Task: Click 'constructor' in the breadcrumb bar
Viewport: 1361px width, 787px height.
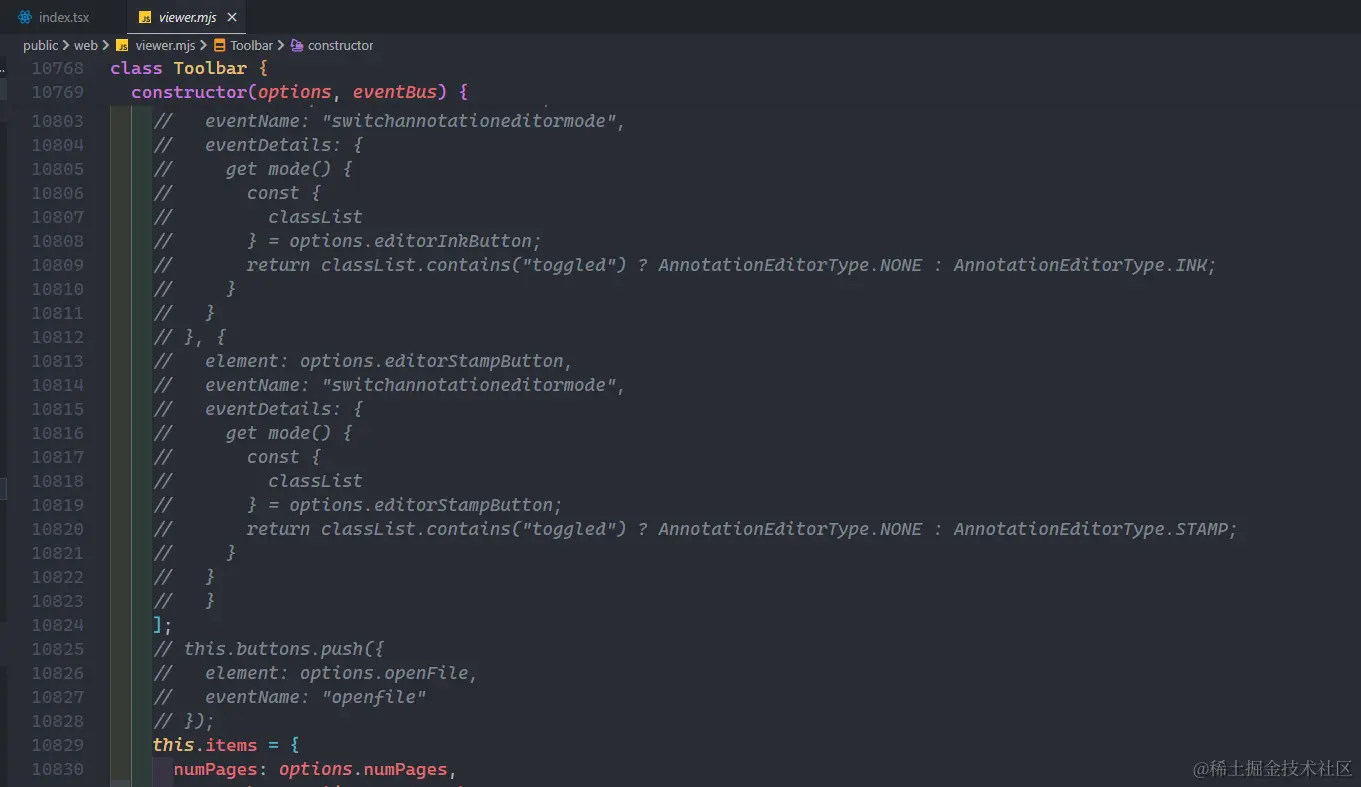Action: point(339,45)
